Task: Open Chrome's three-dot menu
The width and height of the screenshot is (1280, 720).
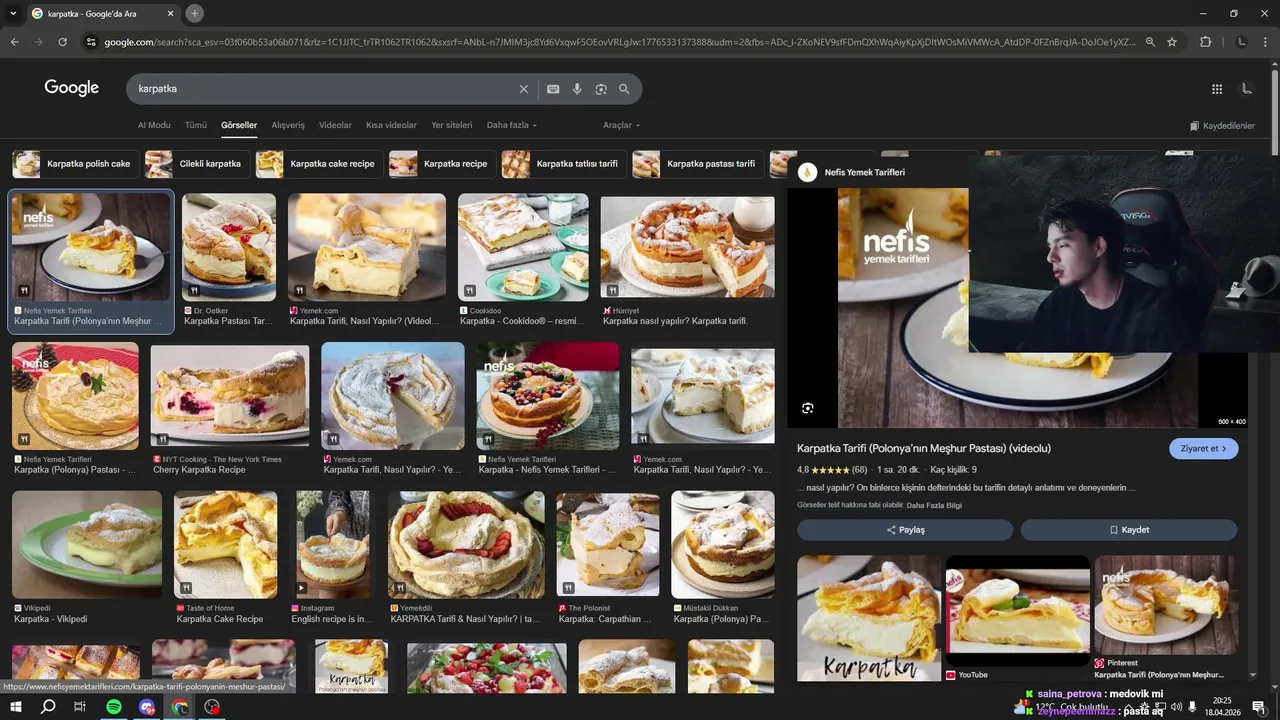Action: pyautogui.click(x=1266, y=42)
